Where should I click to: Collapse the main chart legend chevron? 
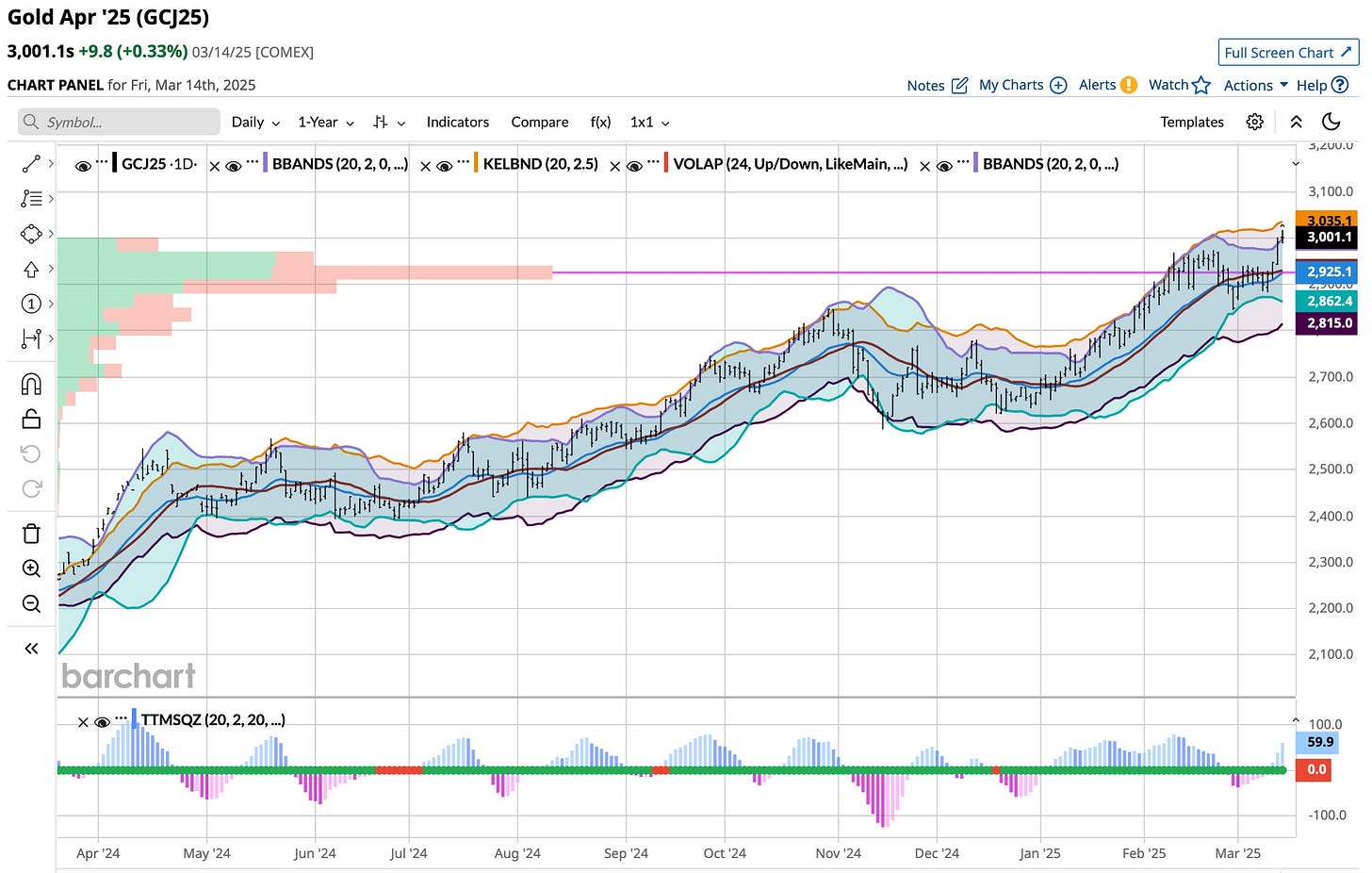click(x=1296, y=164)
